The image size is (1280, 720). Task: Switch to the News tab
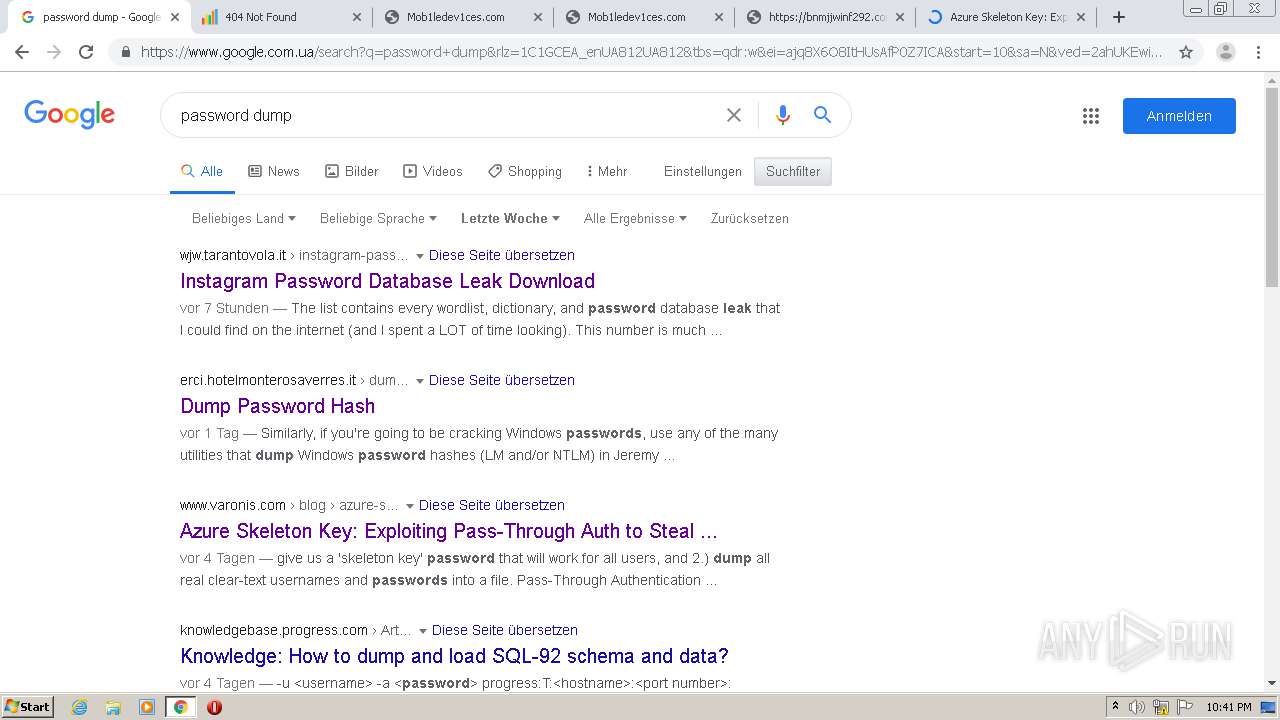274,171
